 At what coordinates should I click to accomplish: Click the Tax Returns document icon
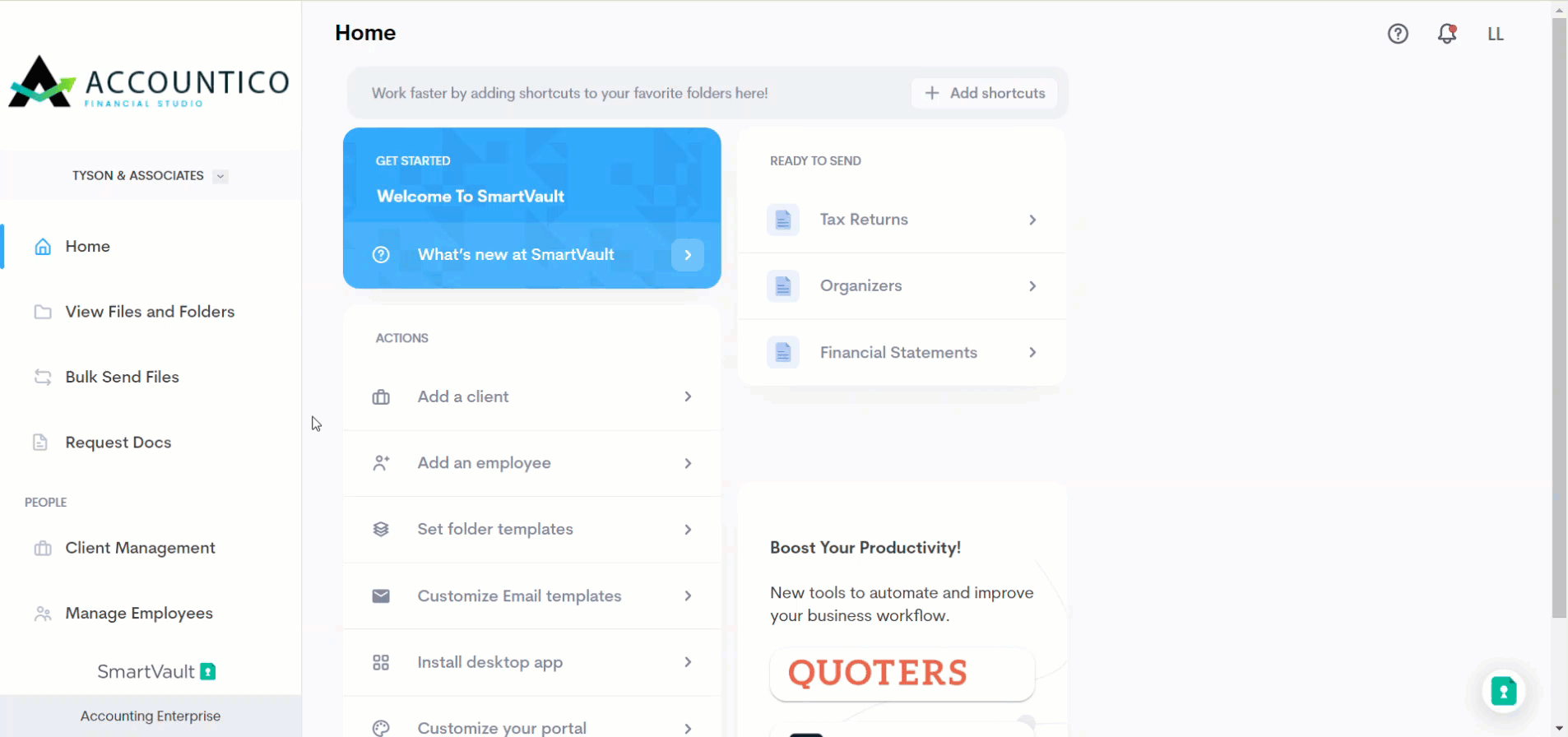tap(782, 220)
